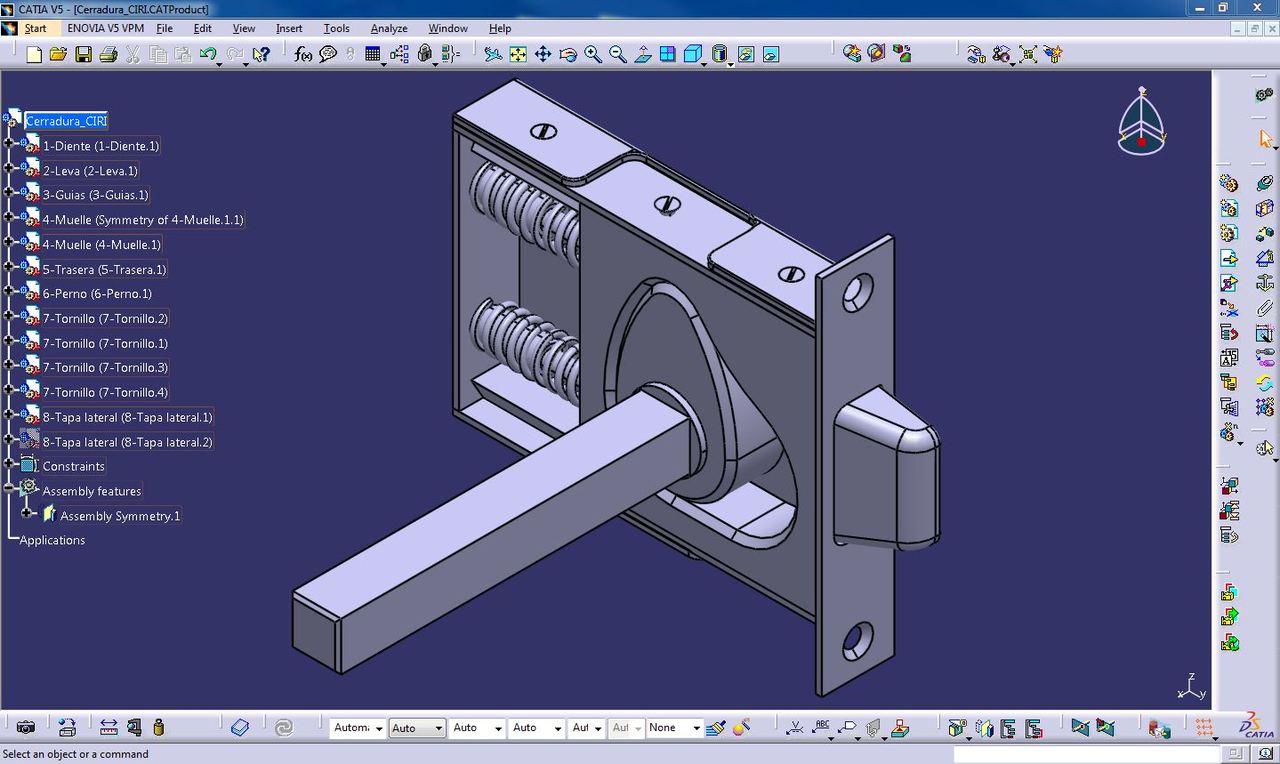
Task: Click the Design Table icon
Action: pos(372,54)
